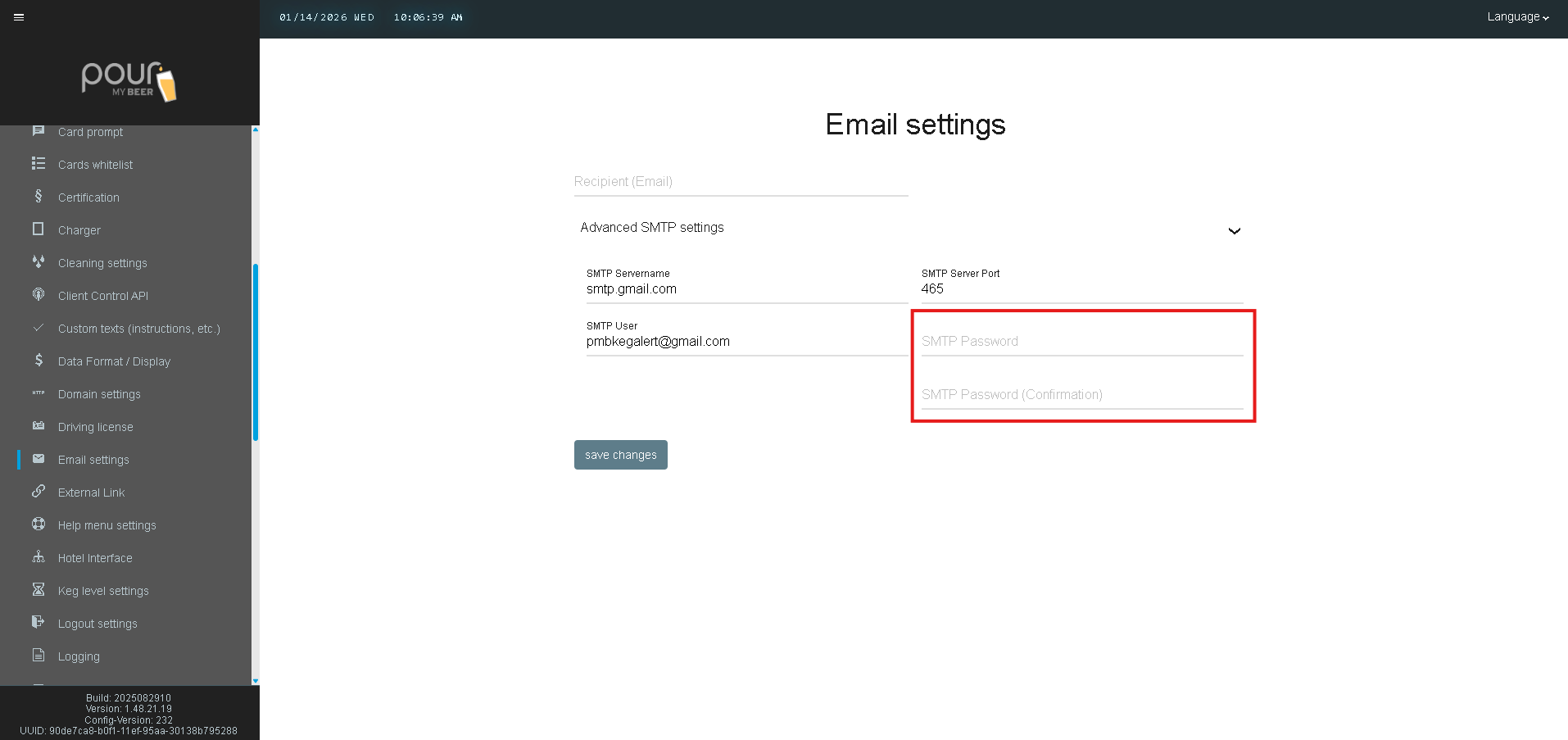This screenshot has height=740, width=1568.
Task: Click the Cleaning settings icon
Action: [39, 262]
